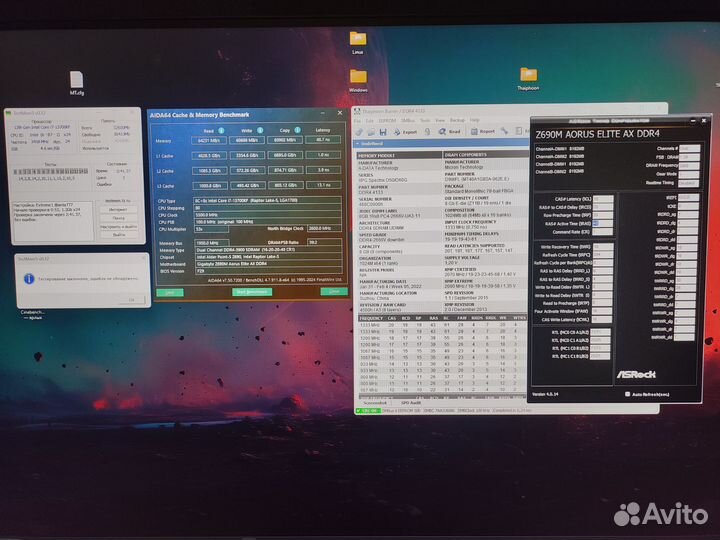Viewport: 720px width, 540px height.
Task: Click the Почта button in TestMem5
Action: pyautogui.click(x=118, y=218)
